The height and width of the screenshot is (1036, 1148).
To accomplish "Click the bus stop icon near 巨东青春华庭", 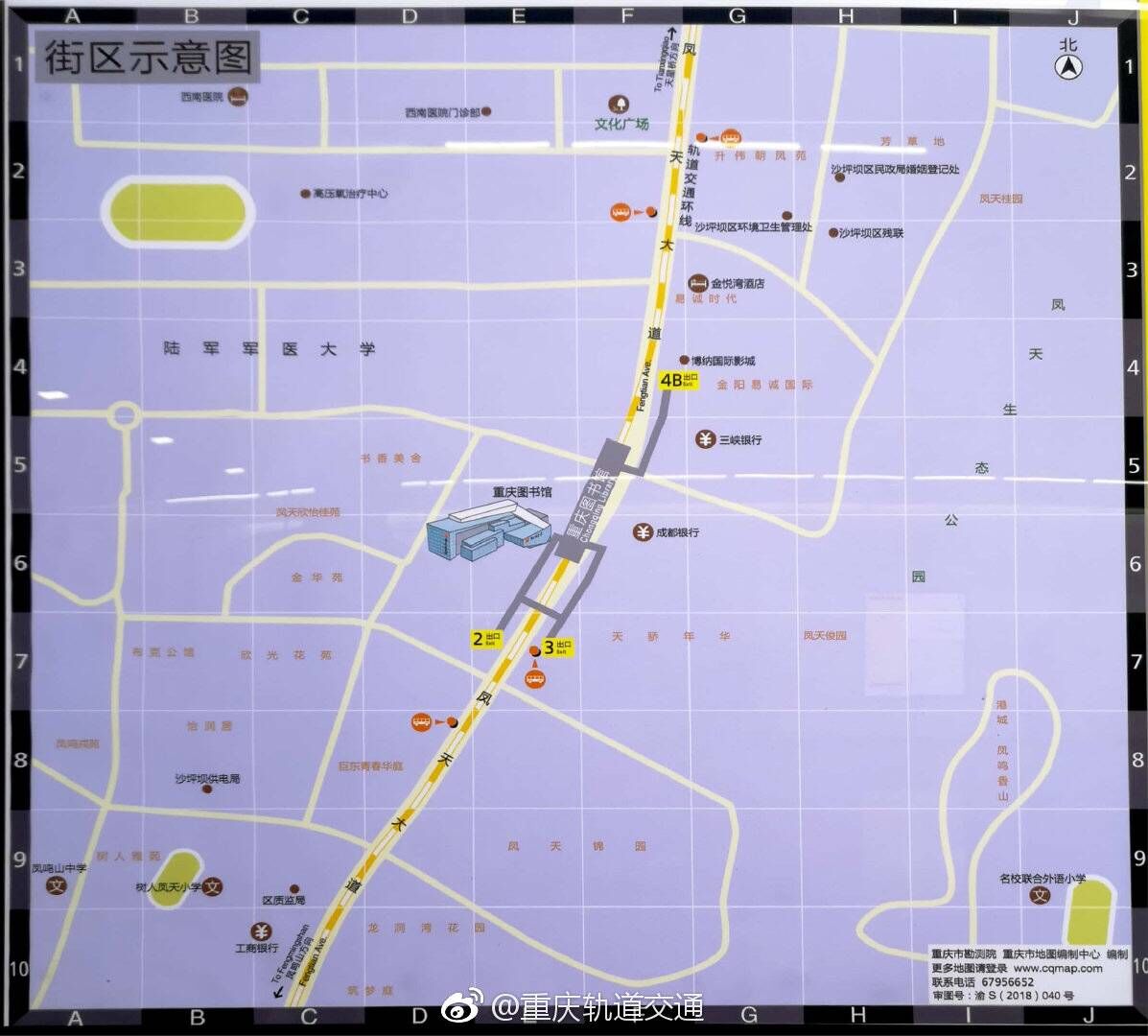I will pyautogui.click(x=422, y=722).
